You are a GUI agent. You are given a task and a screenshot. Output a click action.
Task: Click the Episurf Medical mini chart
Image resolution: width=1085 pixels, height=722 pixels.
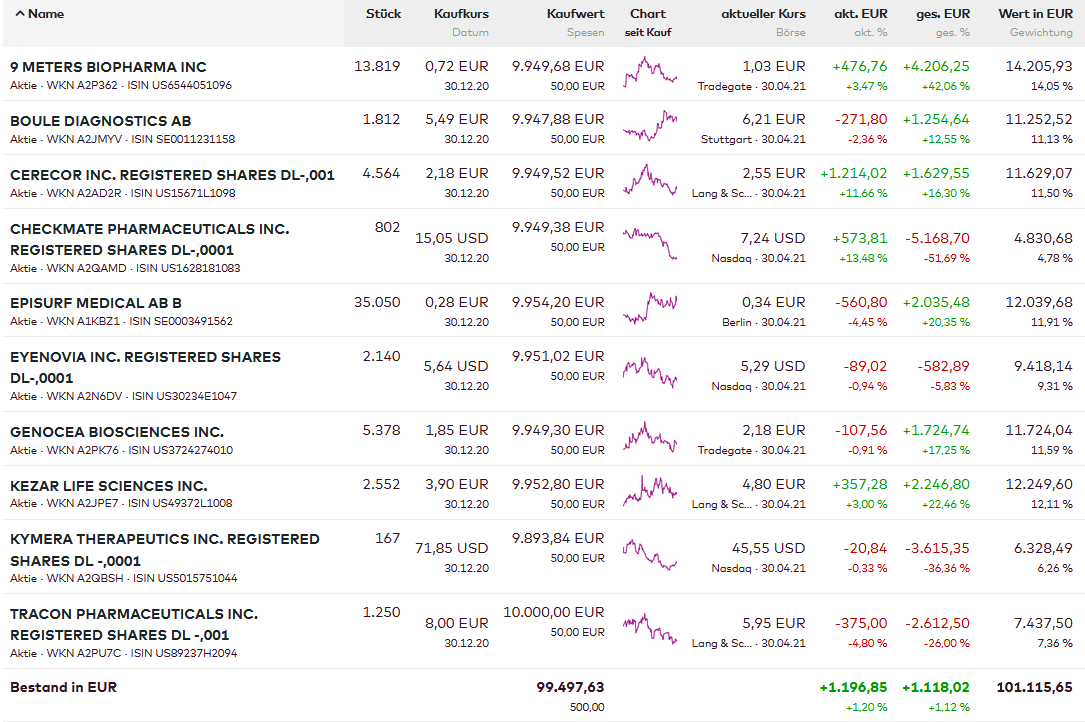click(x=649, y=308)
